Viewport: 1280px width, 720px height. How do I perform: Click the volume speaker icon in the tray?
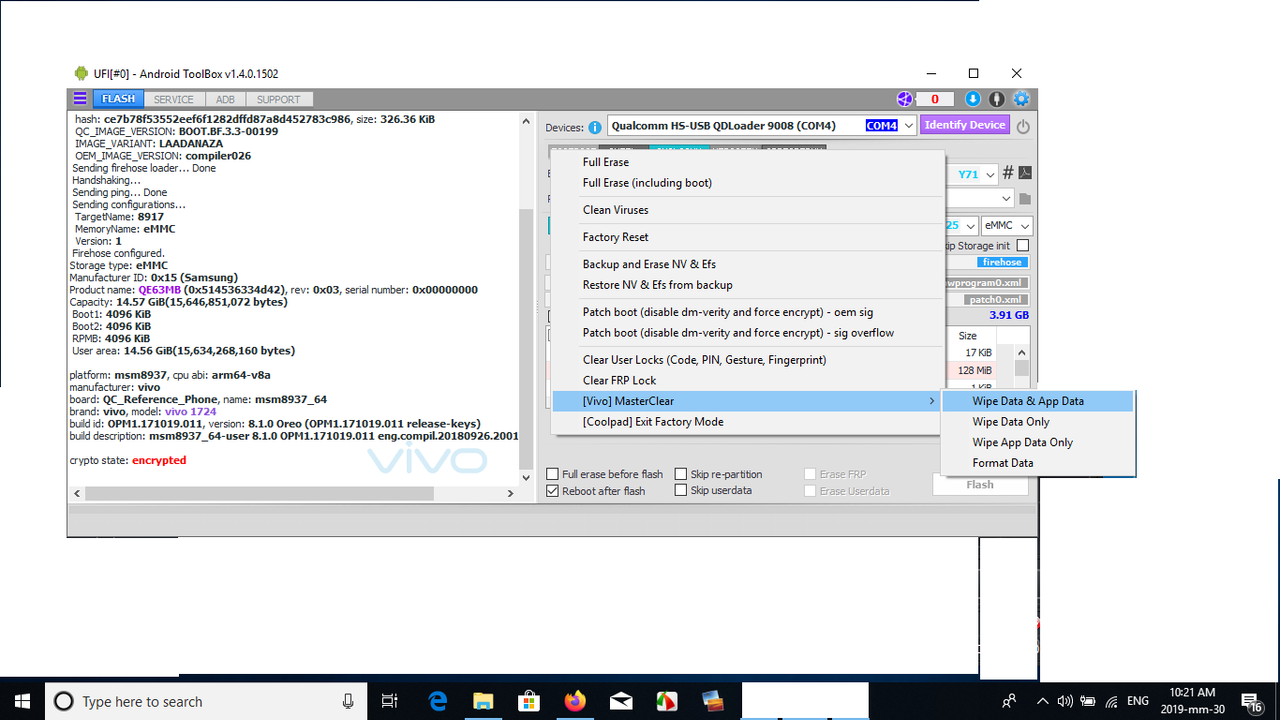pyautogui.click(x=1065, y=701)
